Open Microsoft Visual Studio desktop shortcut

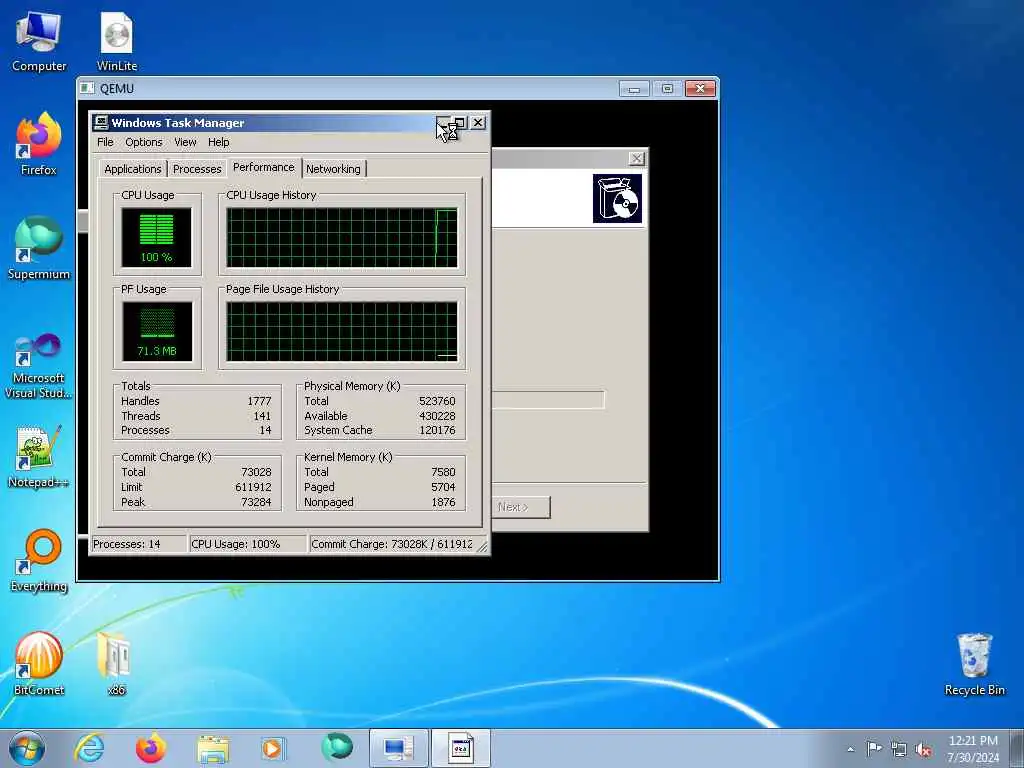pyautogui.click(x=39, y=365)
